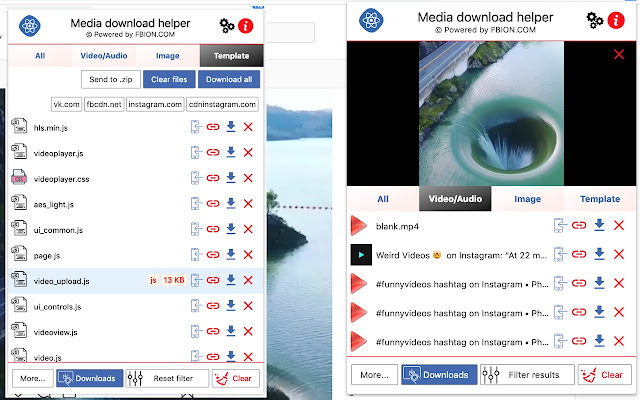The width and height of the screenshot is (640, 400).
Task: Filter by fbcdn.net domain
Action: coord(104,104)
